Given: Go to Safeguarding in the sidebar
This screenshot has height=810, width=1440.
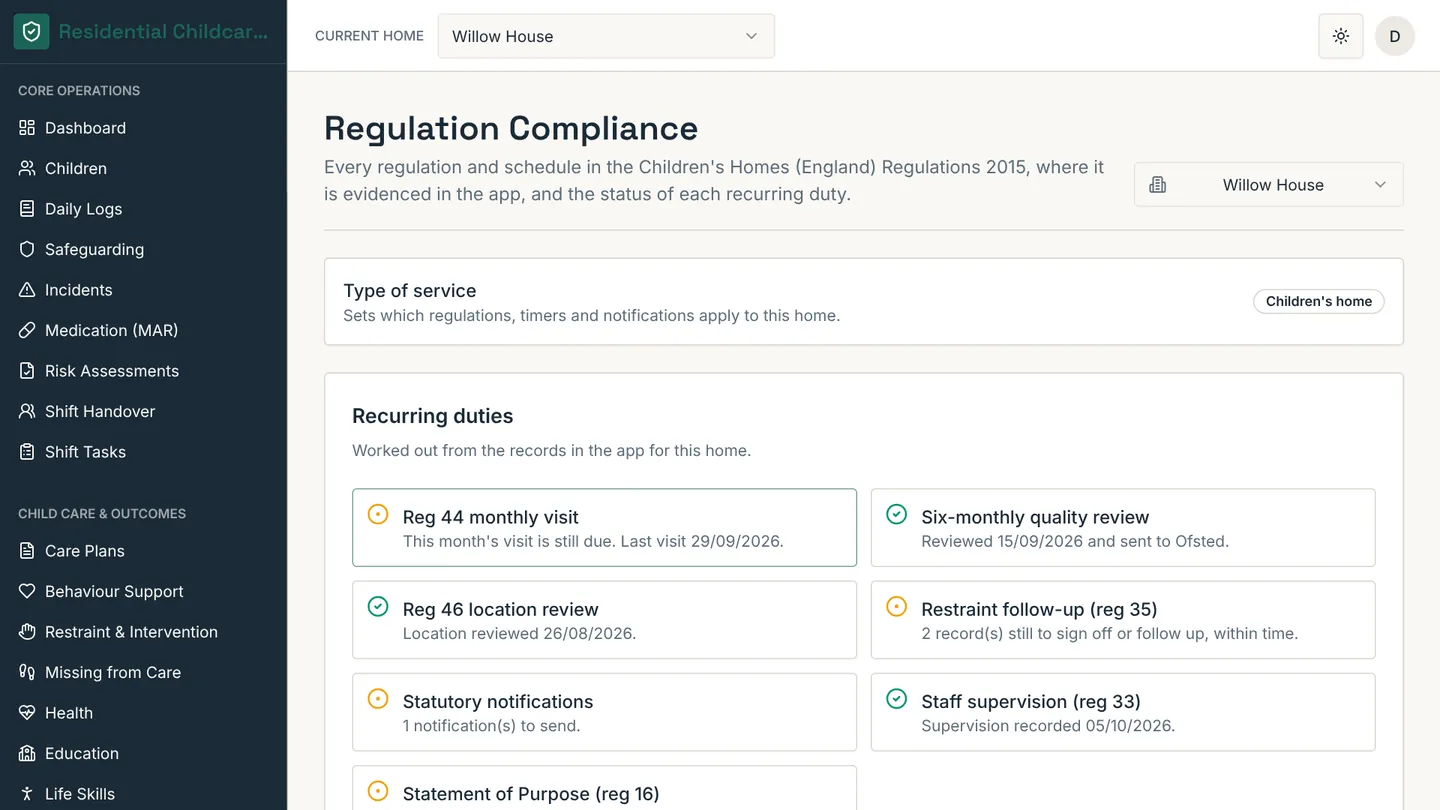Looking at the screenshot, I should (143, 249).
